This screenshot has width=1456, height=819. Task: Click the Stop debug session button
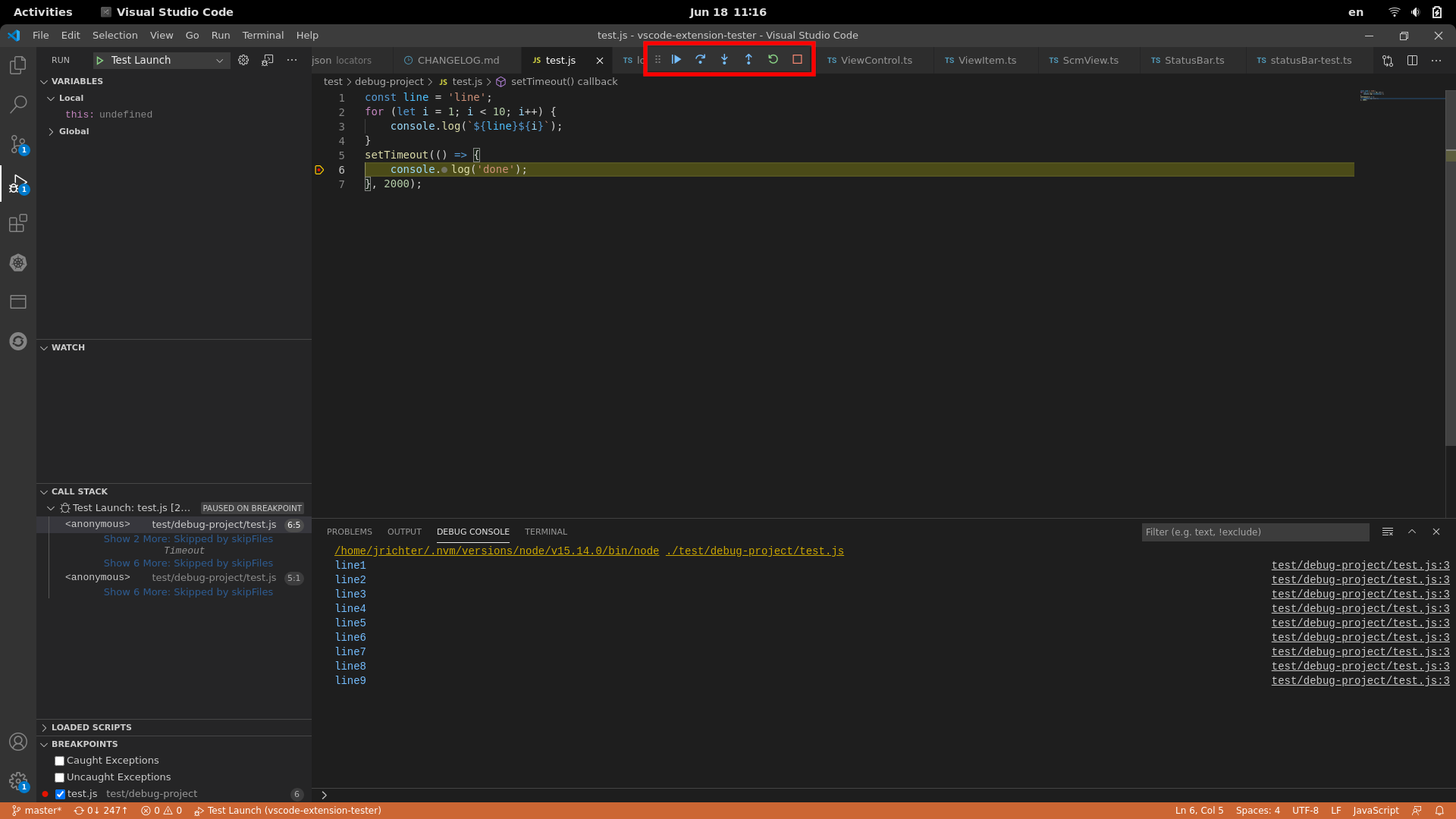point(797,60)
